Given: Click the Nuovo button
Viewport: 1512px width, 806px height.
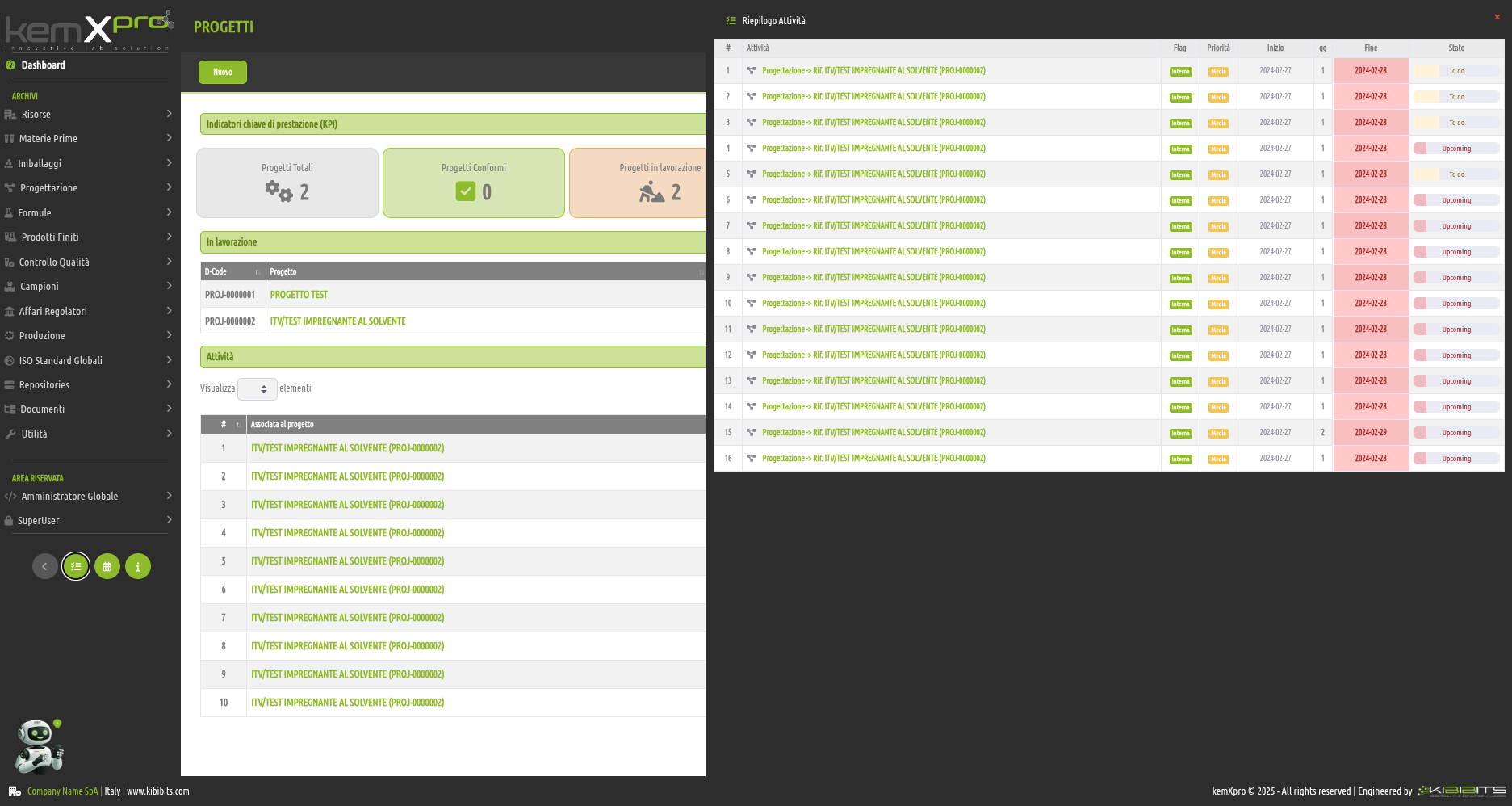Looking at the screenshot, I should pyautogui.click(x=223, y=73).
